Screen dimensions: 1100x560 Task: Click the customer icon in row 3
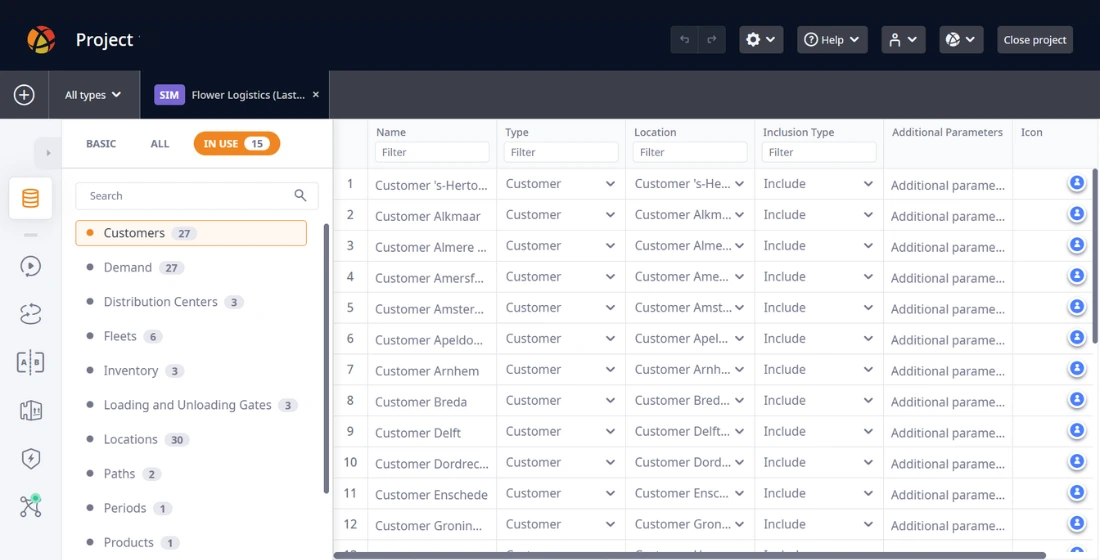(x=1077, y=244)
